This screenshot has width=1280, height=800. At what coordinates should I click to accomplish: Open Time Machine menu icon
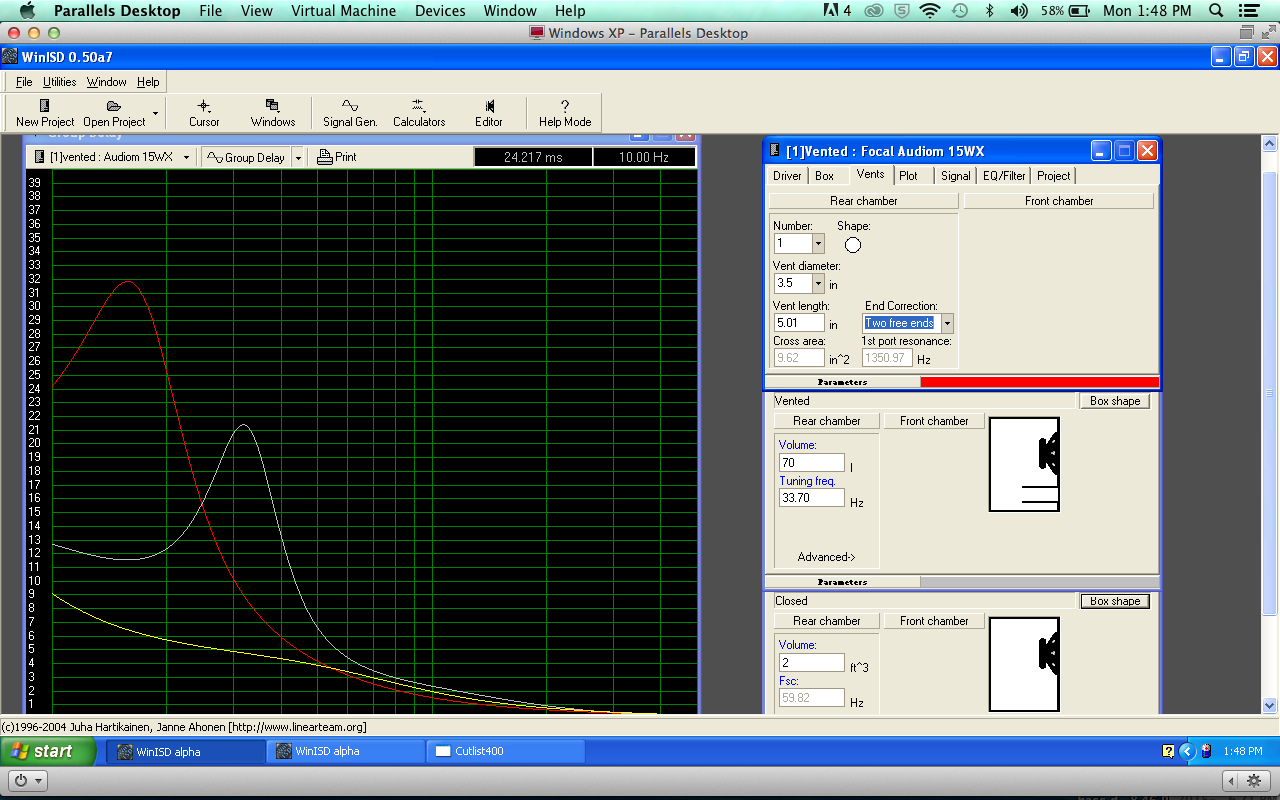coord(960,11)
